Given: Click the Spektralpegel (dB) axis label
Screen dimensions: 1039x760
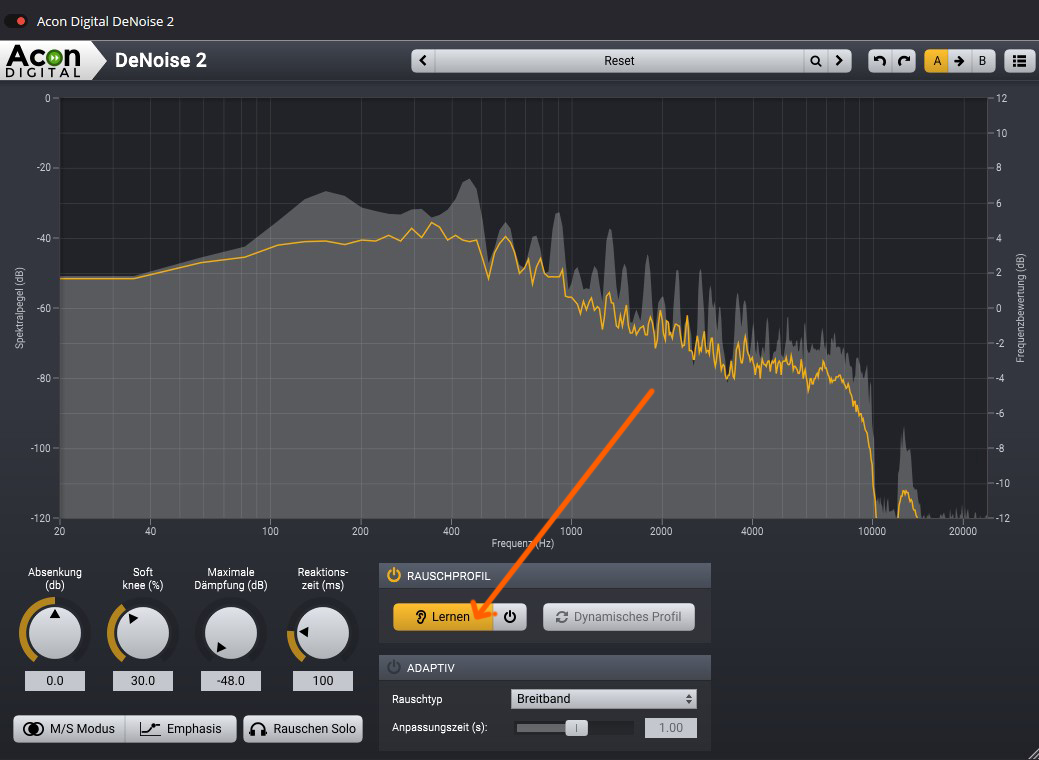Looking at the screenshot, I should (19, 308).
